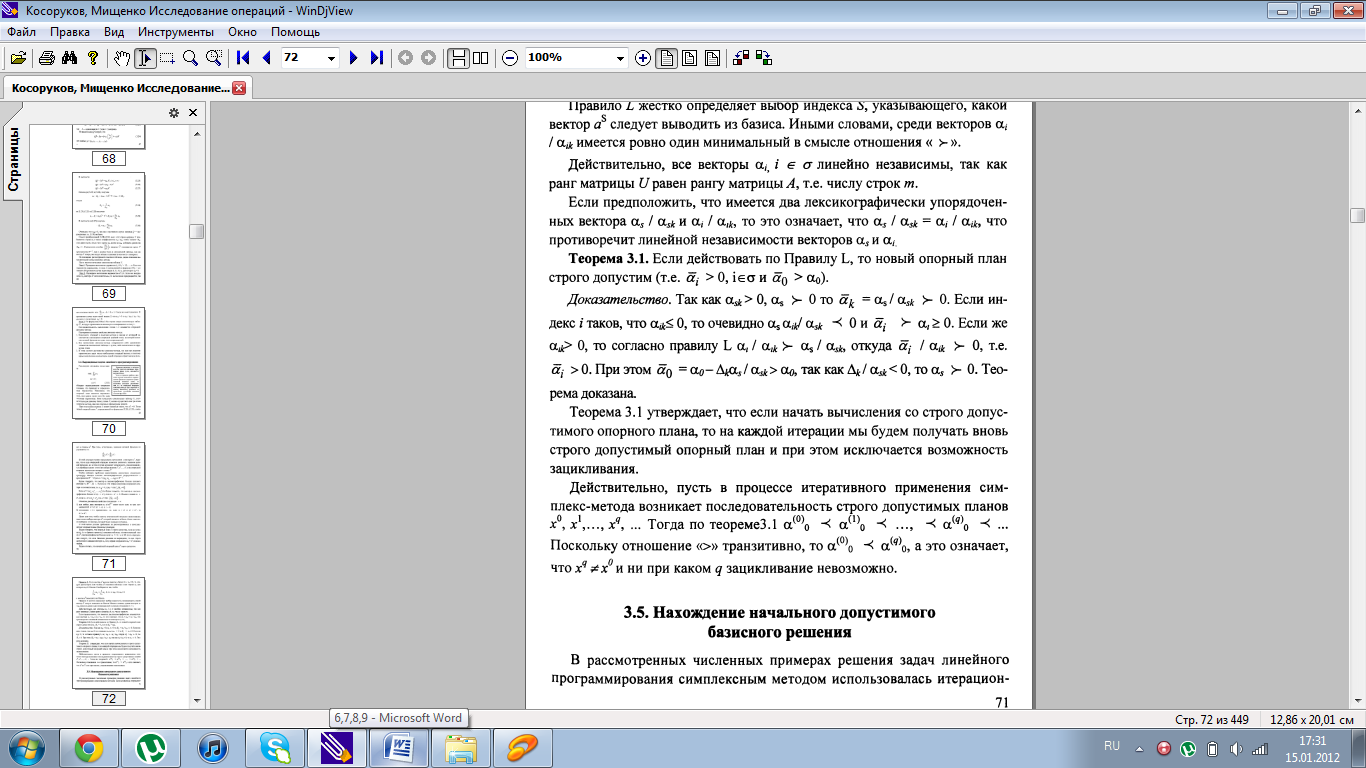Go to first page

click(243, 58)
